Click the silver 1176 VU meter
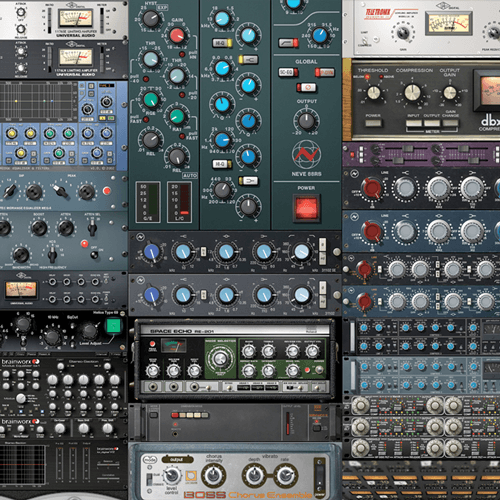 pyautogui.click(x=75, y=18)
